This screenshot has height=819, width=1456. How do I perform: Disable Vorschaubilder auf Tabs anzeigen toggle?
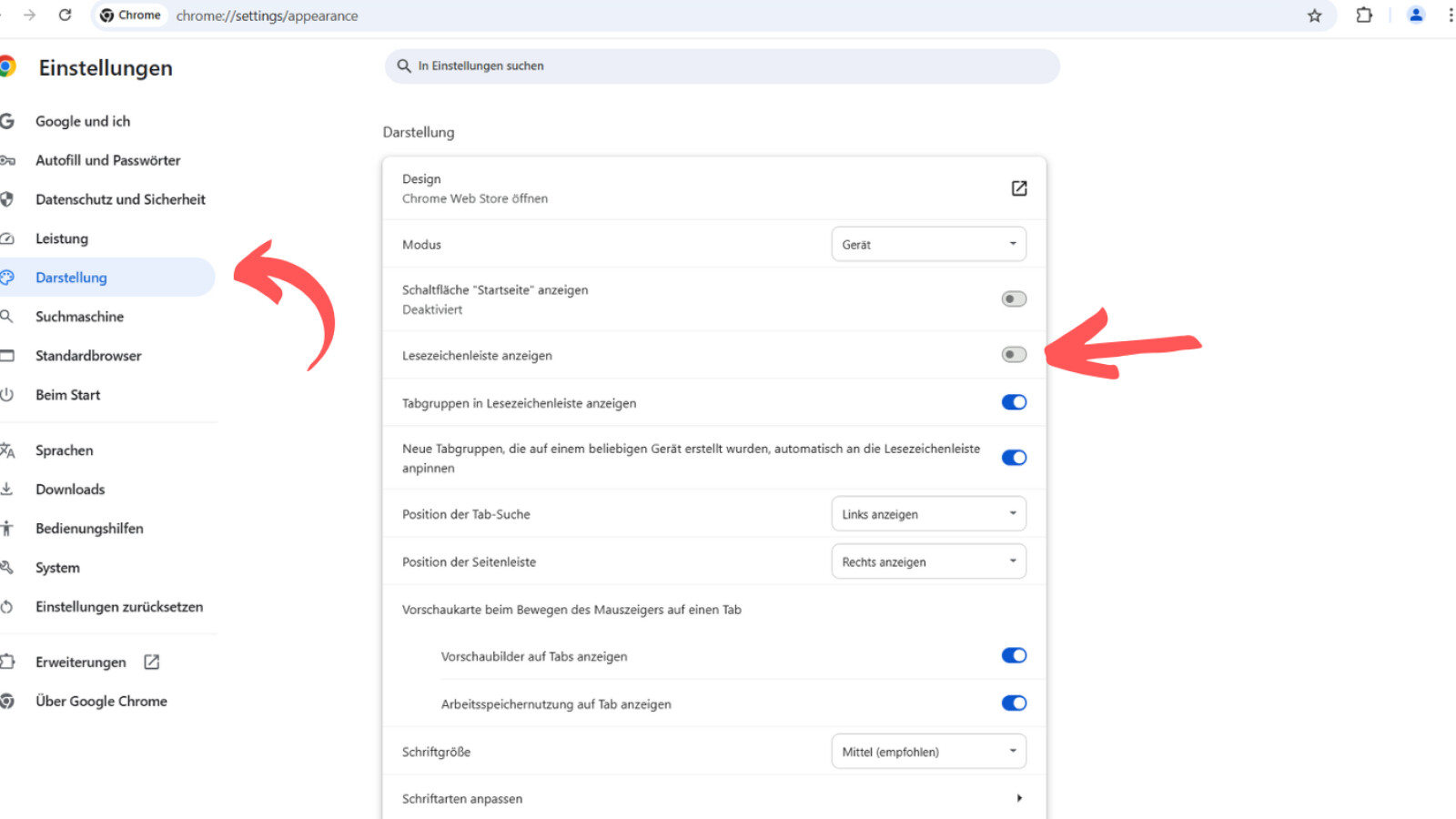coord(1013,656)
